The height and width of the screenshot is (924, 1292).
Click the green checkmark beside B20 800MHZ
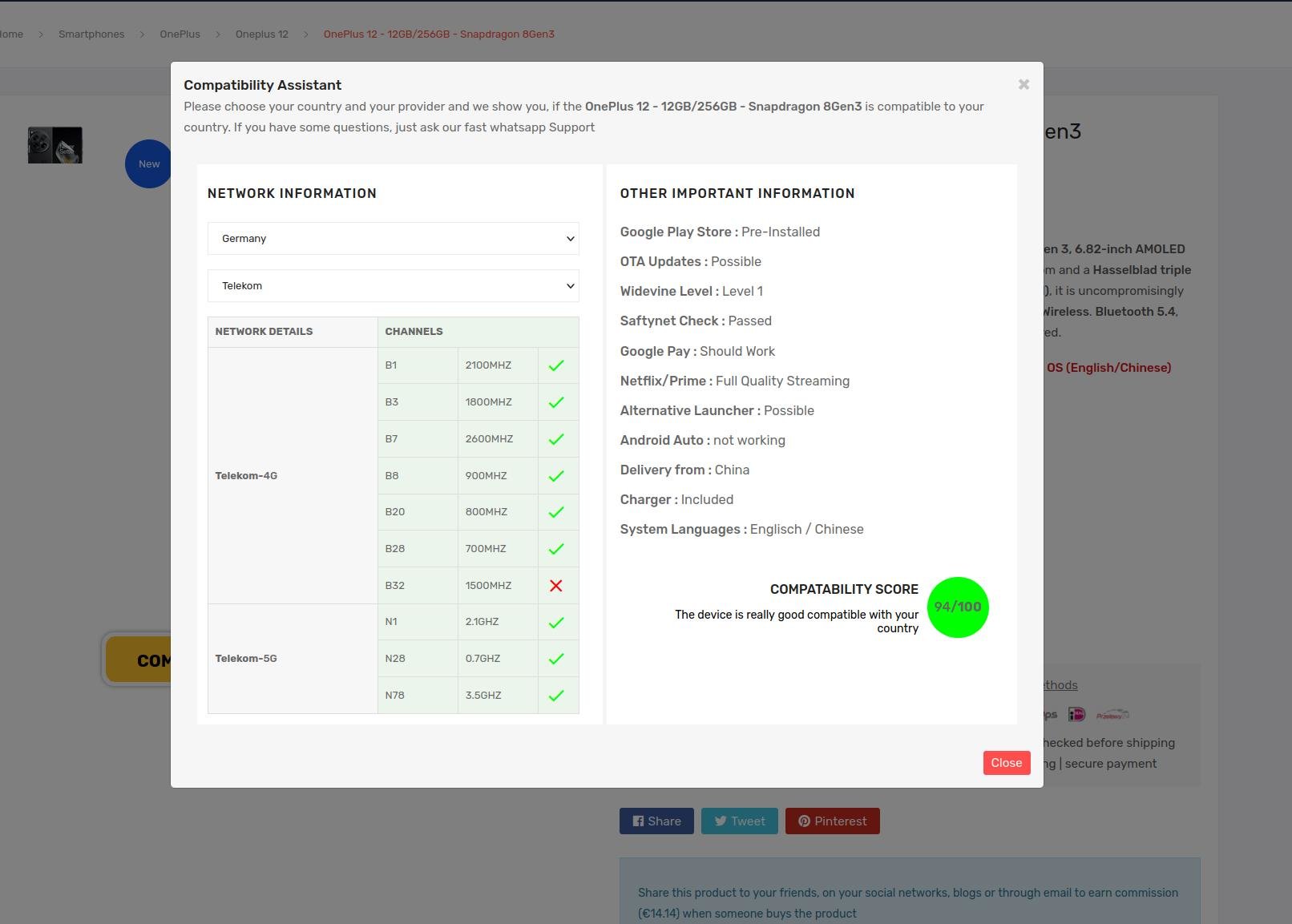pyautogui.click(x=556, y=512)
